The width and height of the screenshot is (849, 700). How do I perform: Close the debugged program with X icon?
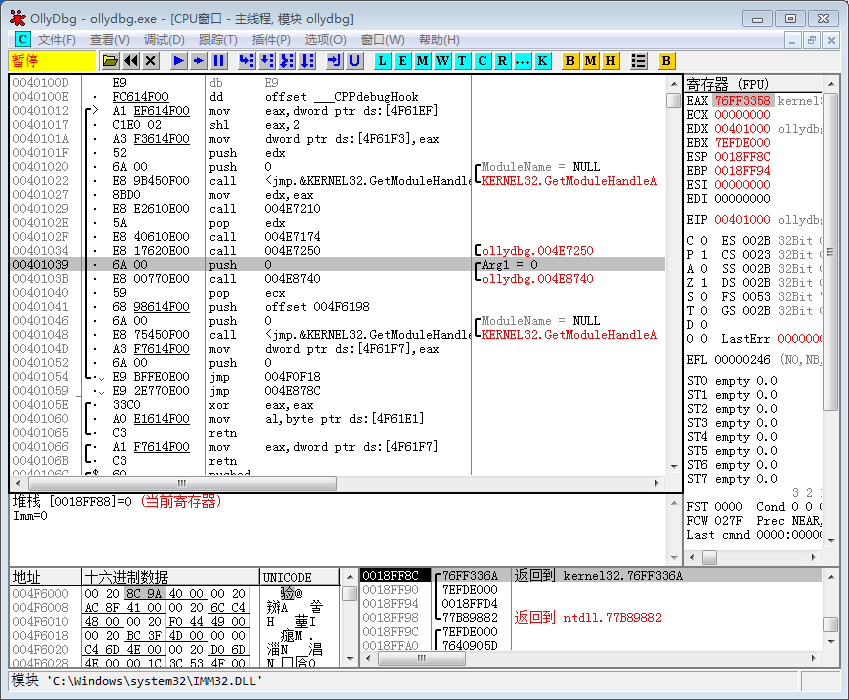151,61
